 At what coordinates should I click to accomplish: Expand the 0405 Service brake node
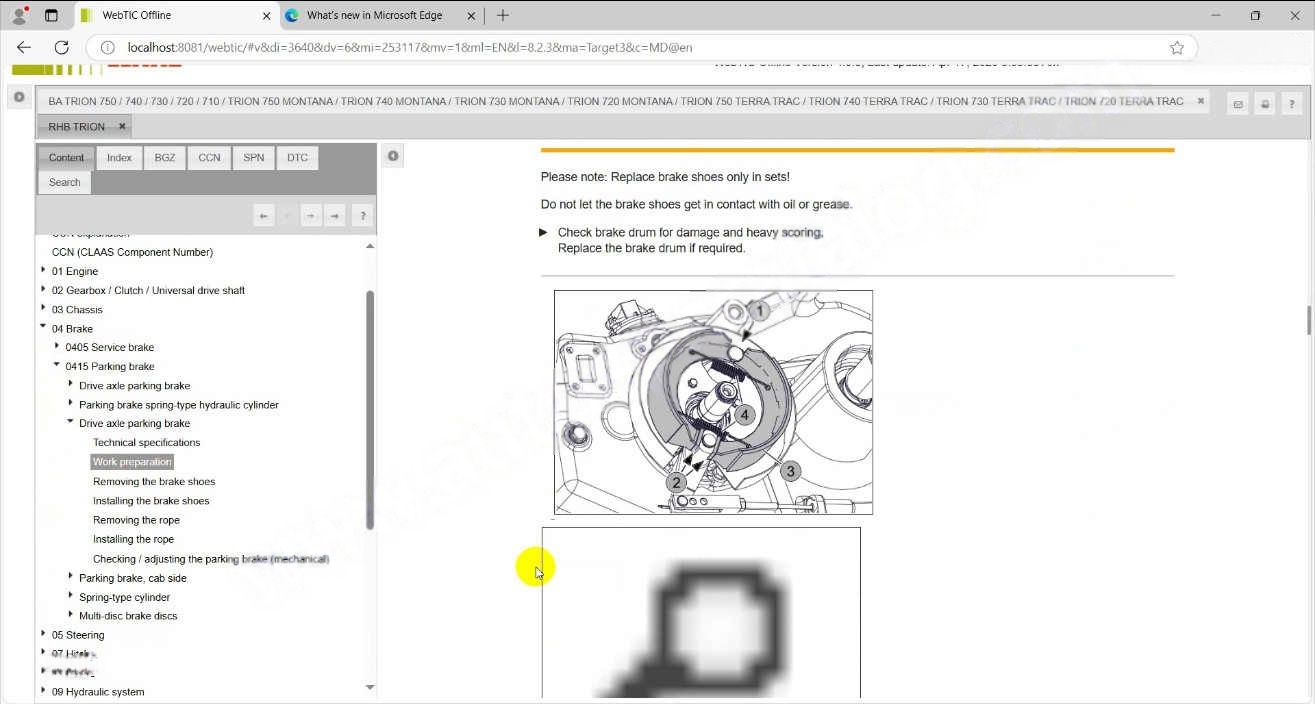click(57, 346)
